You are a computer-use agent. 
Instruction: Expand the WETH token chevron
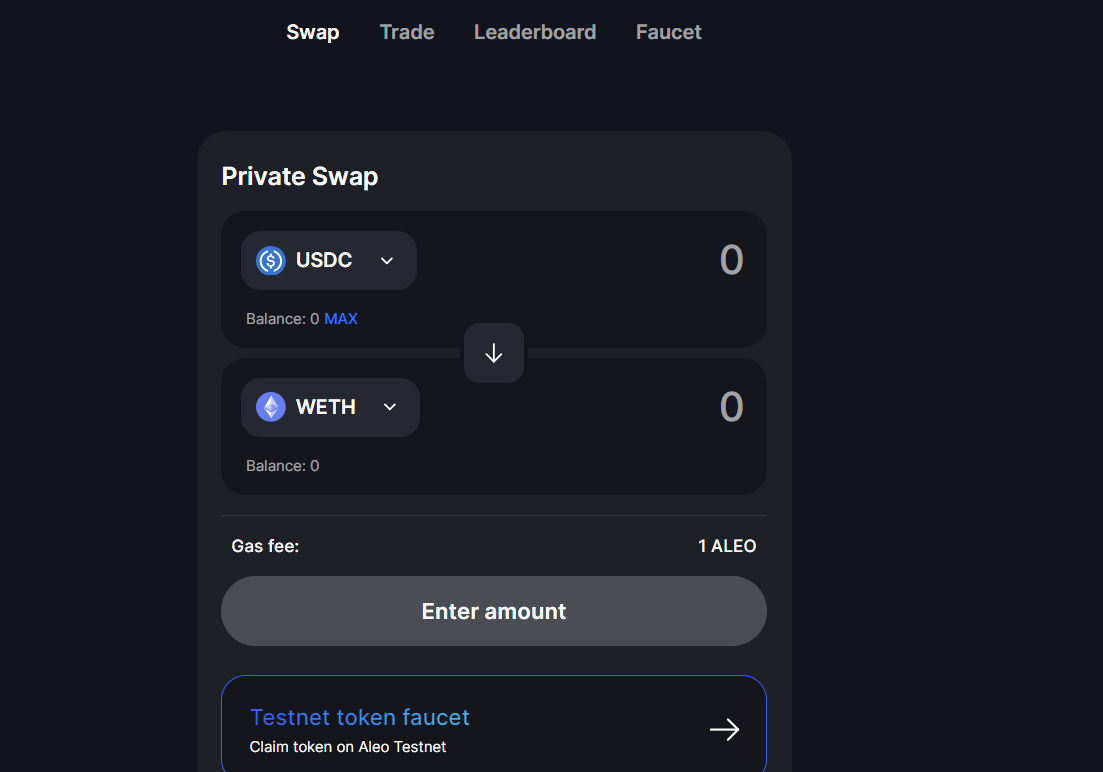point(390,407)
